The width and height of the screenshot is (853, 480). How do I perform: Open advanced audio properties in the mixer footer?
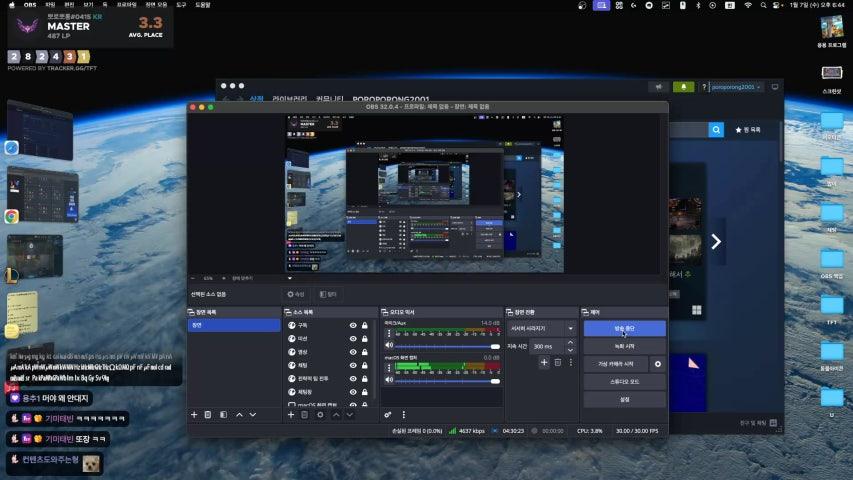tap(387, 414)
